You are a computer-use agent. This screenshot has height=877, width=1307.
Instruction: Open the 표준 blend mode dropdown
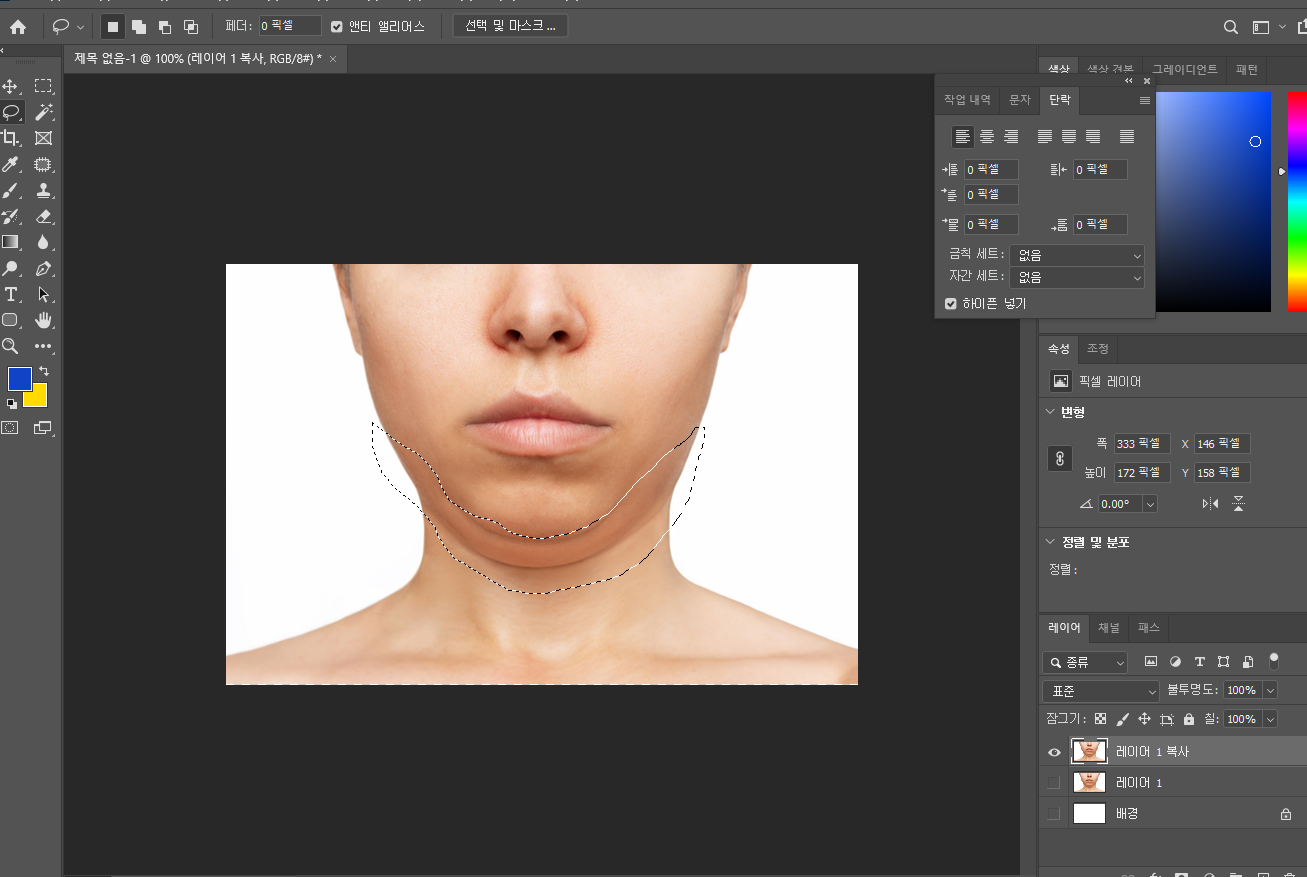coord(1100,691)
